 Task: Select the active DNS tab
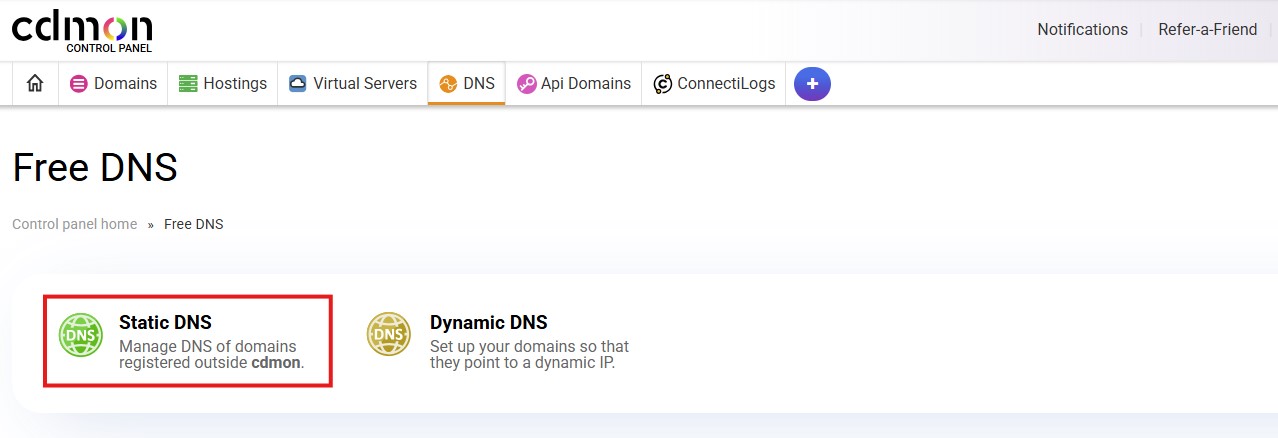[478, 84]
